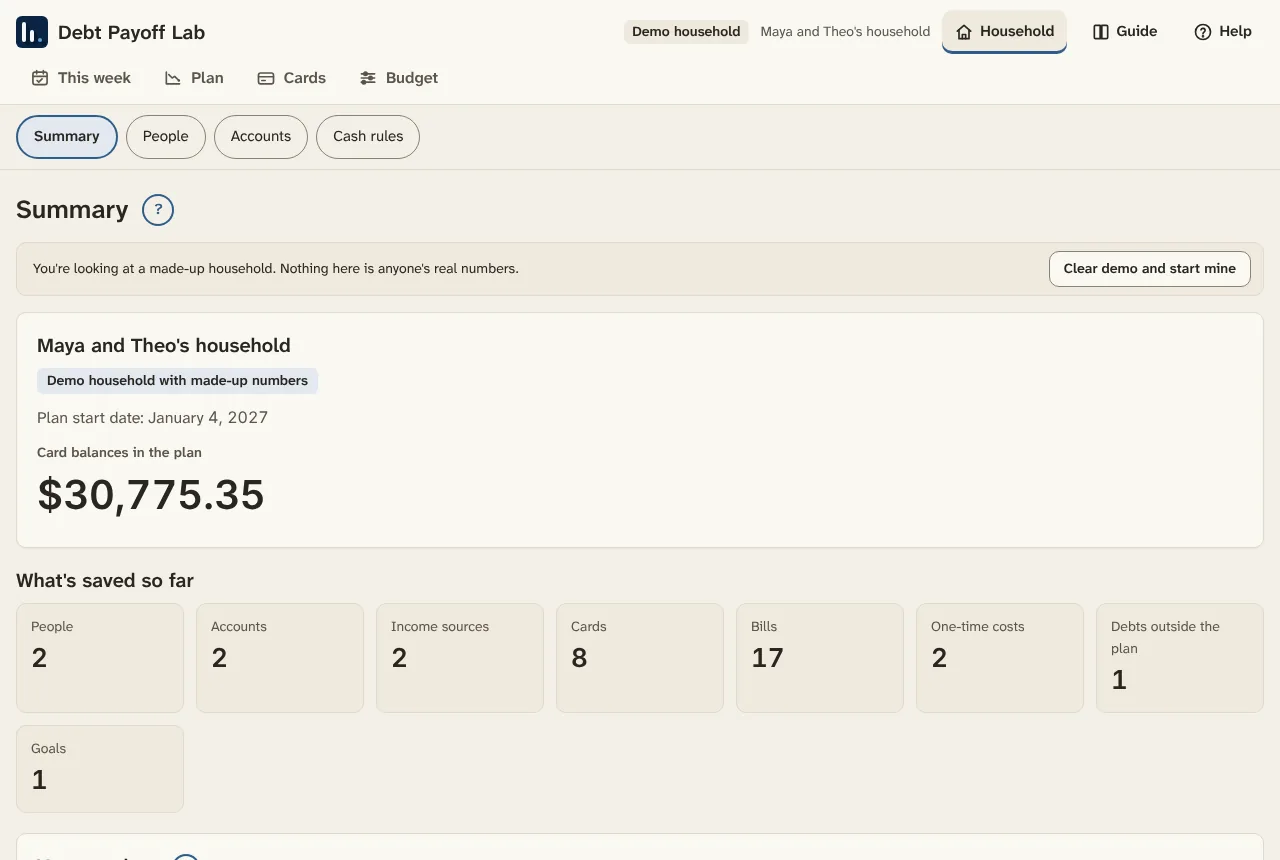This screenshot has width=1280, height=860.
Task: Open the Summary help question-mark button
Action: [x=158, y=210]
